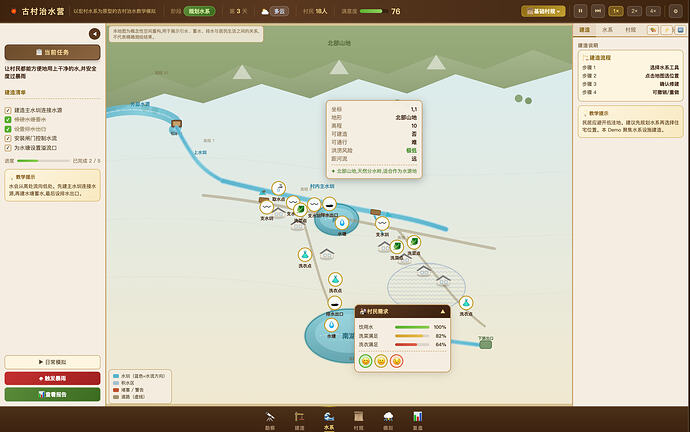The image size is (690, 432).
Task: Click the yellow neutral face villager icon
Action: [381, 361]
